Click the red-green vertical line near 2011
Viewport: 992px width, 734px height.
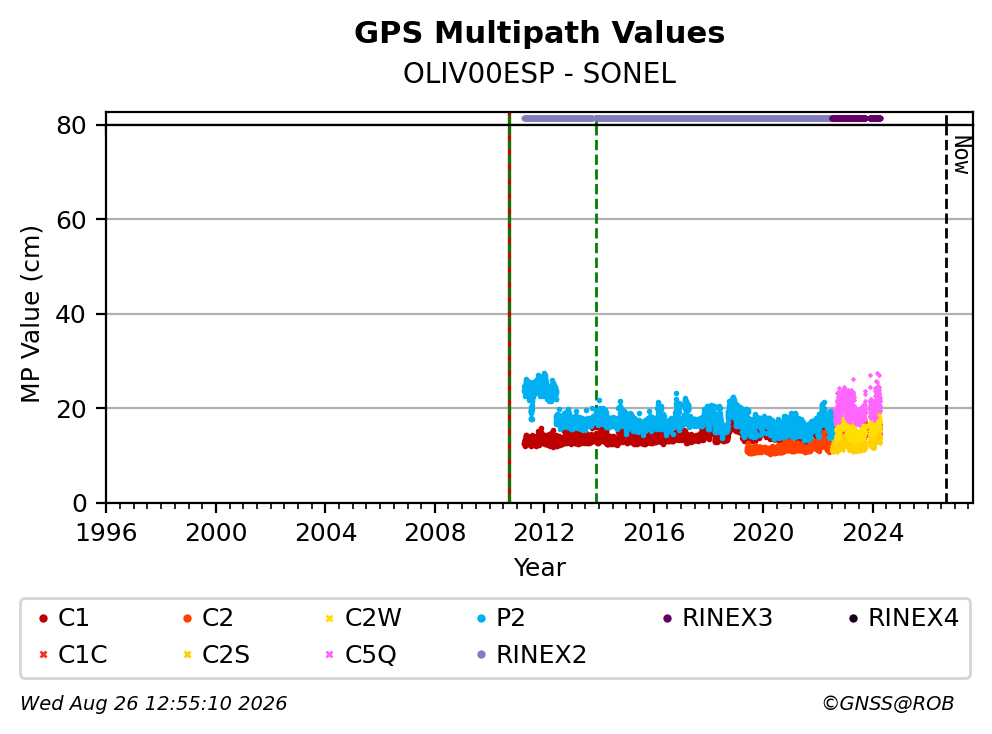[509, 308]
